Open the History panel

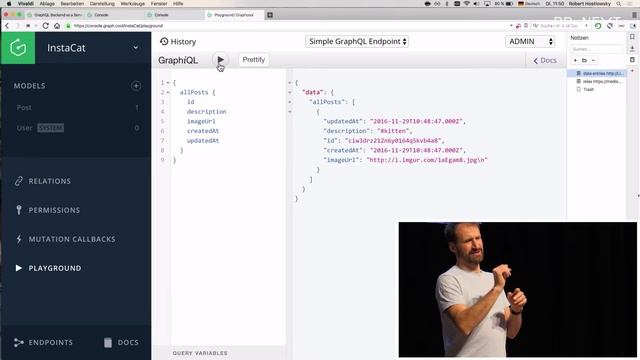tap(178, 42)
